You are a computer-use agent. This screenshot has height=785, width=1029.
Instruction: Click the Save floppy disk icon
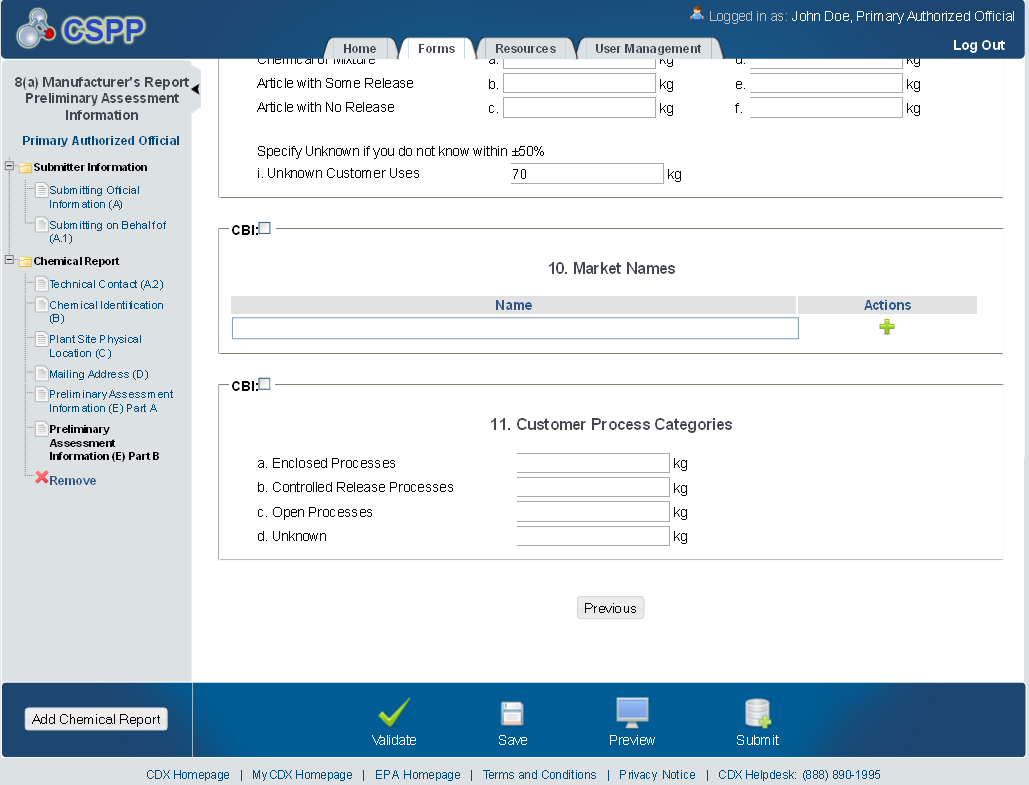(512, 713)
